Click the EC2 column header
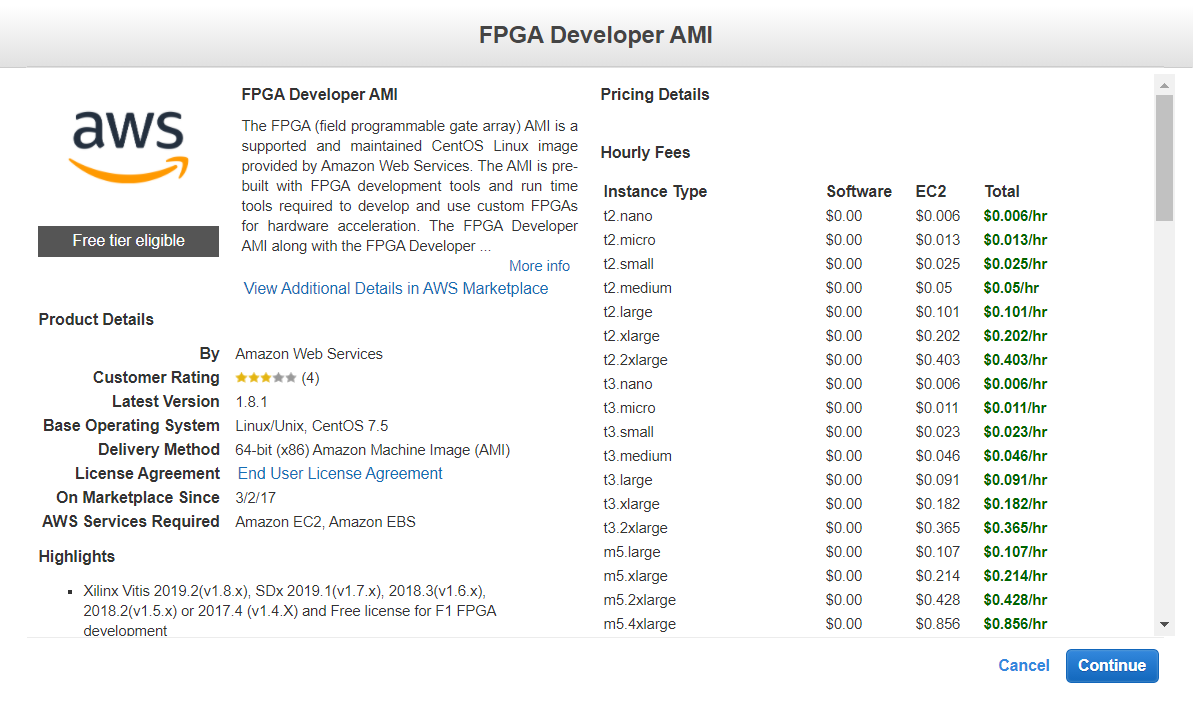Viewport: 1204px width, 705px height. click(930, 191)
